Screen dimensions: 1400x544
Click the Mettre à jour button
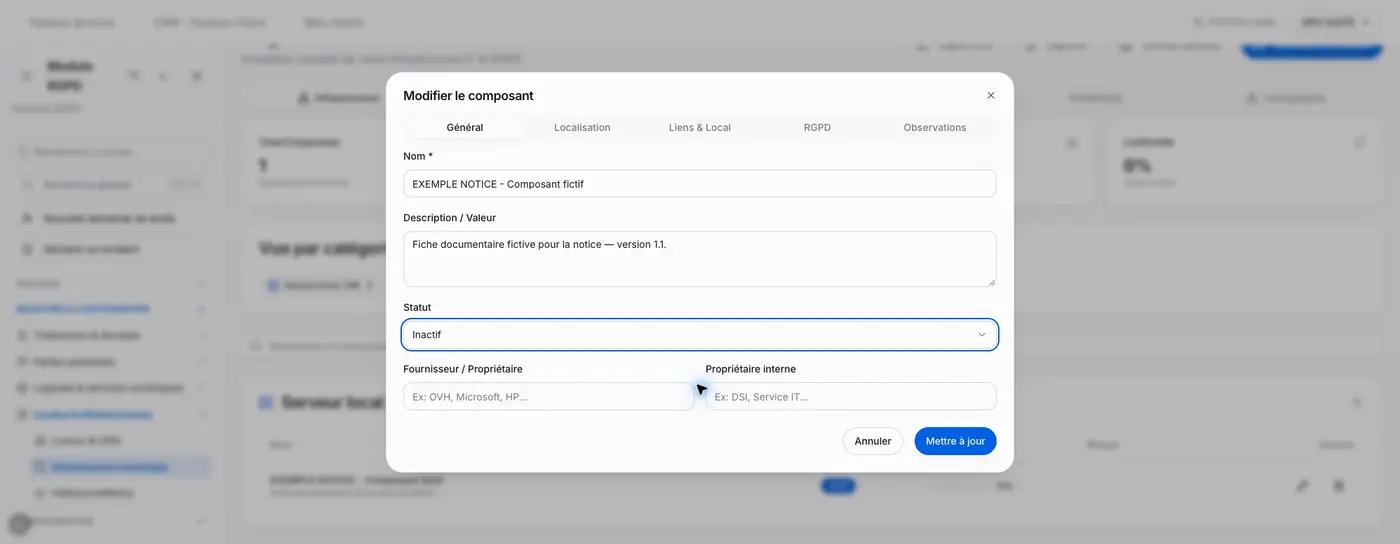pyautogui.click(x=955, y=441)
